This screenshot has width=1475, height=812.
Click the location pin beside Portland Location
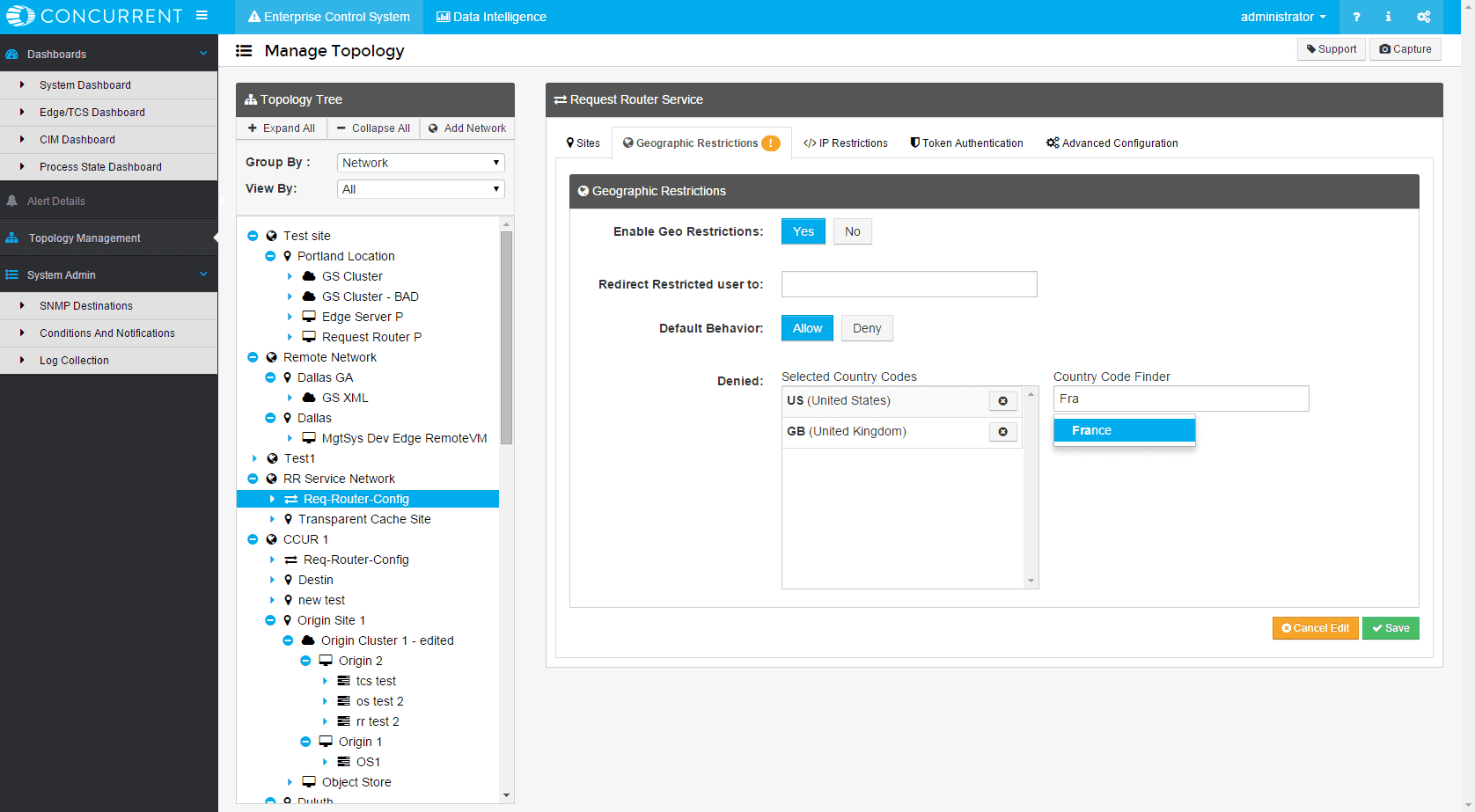tap(287, 256)
